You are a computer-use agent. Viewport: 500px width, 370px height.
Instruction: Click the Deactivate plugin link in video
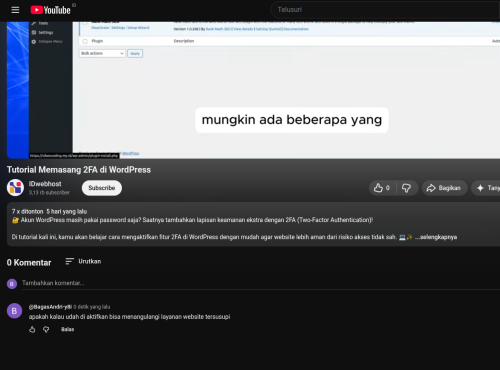point(100,28)
